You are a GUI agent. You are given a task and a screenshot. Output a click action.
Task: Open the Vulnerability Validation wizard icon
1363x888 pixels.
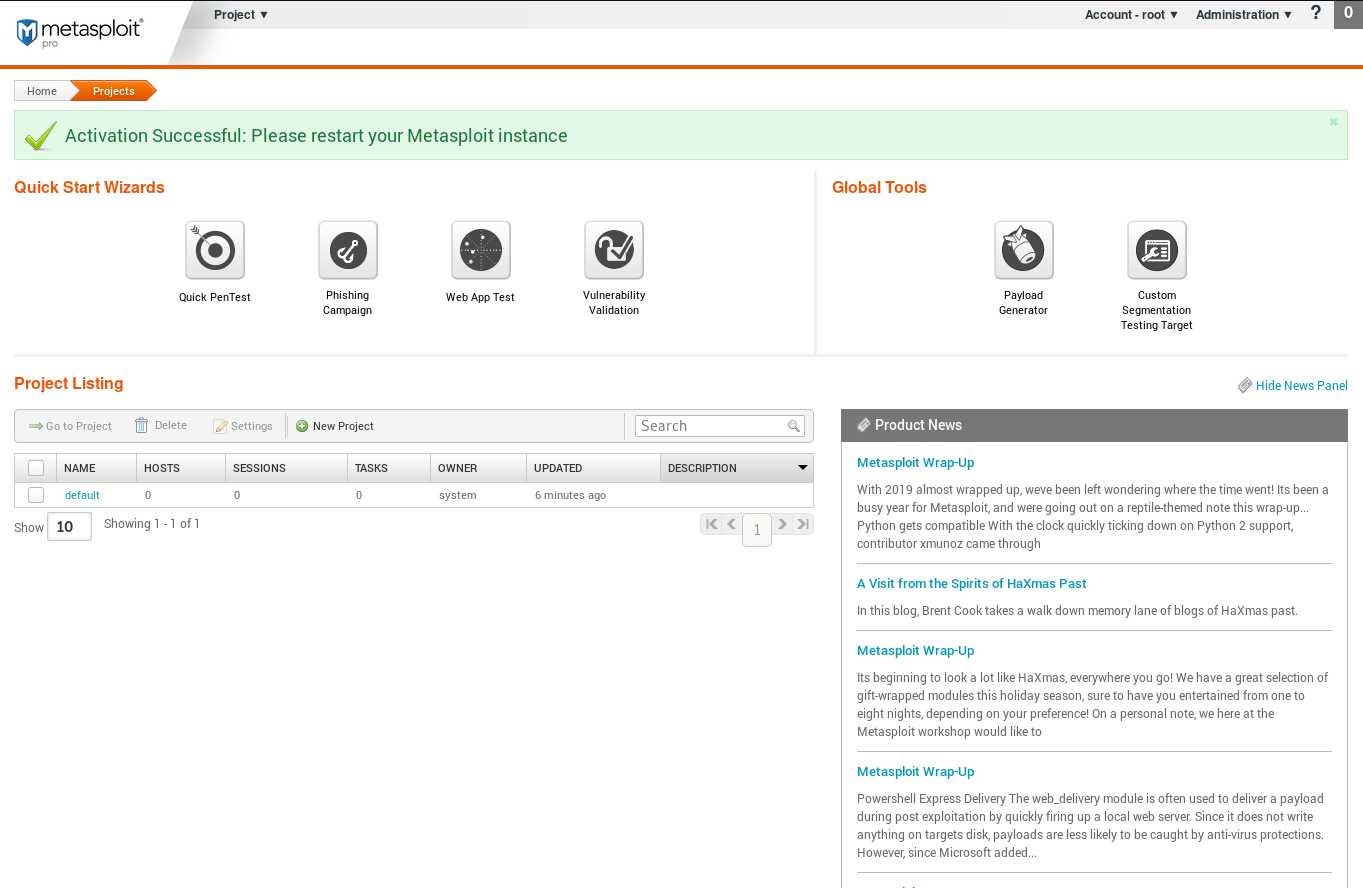coord(614,250)
